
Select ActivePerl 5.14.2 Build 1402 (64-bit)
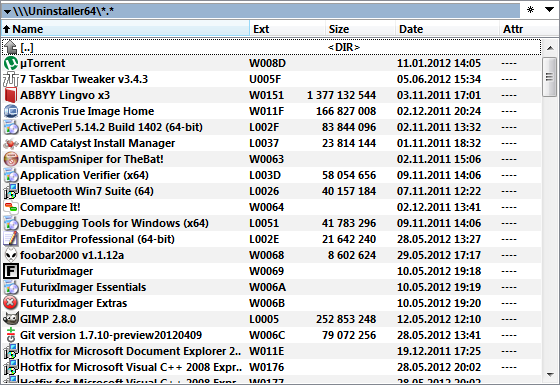point(111,128)
